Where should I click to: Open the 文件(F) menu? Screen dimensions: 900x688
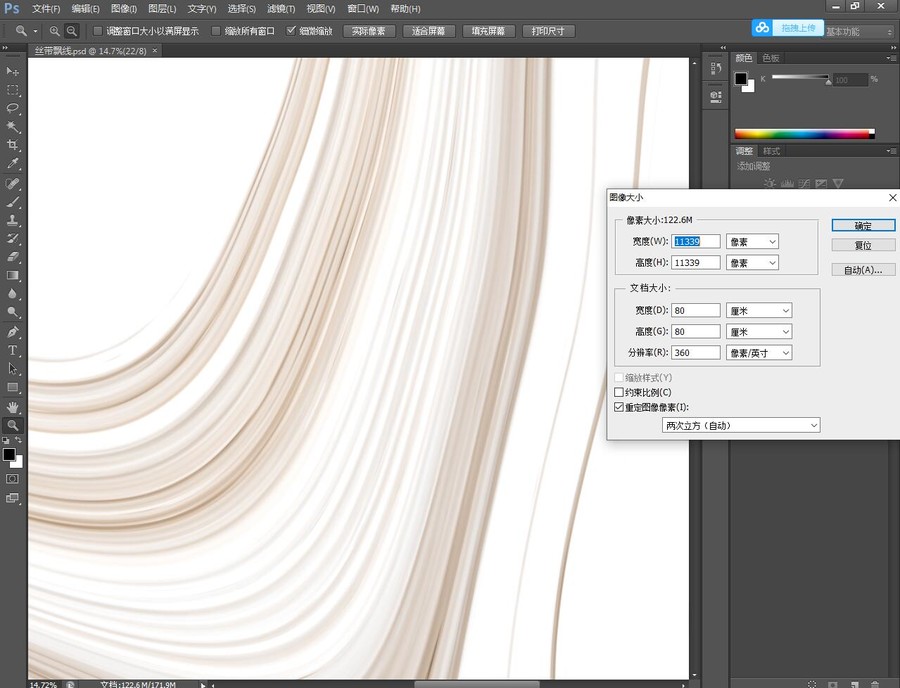46,9
